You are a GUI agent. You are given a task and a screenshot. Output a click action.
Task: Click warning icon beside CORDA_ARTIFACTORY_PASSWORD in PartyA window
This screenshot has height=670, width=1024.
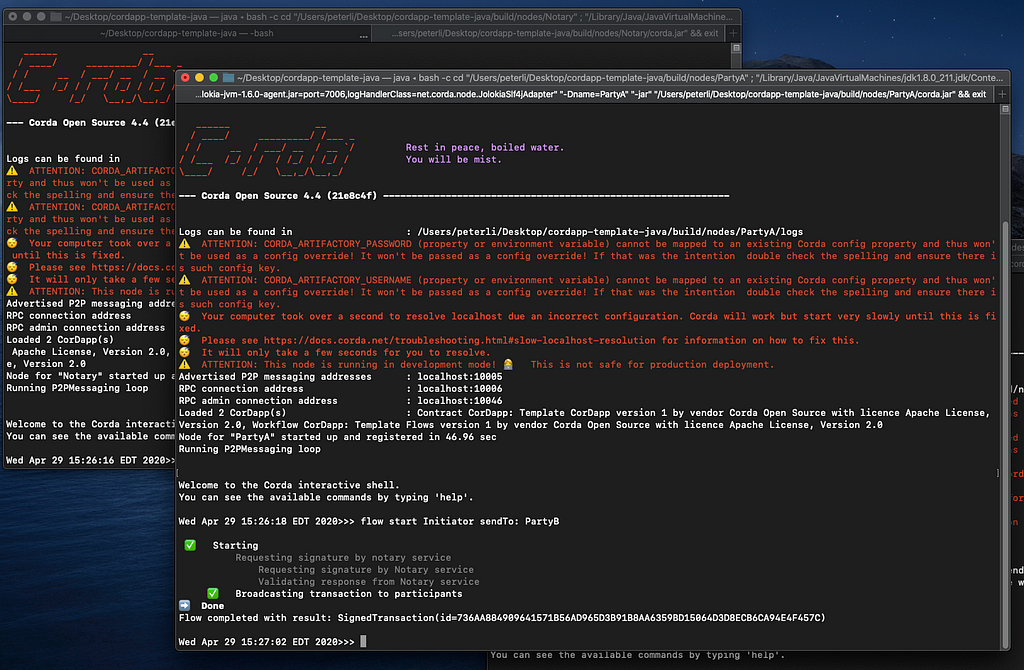[185, 244]
